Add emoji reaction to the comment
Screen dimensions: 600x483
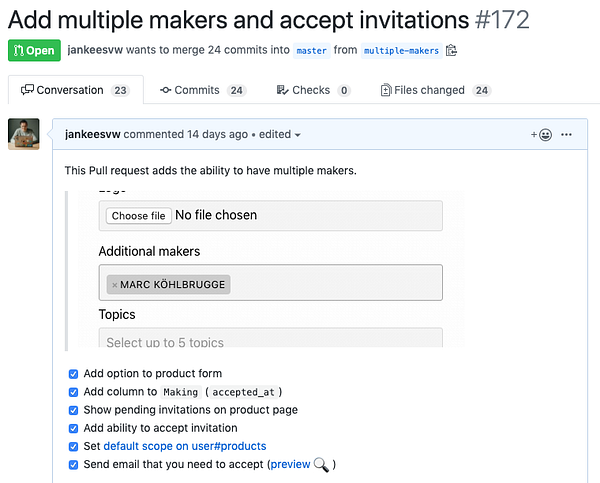coord(541,134)
